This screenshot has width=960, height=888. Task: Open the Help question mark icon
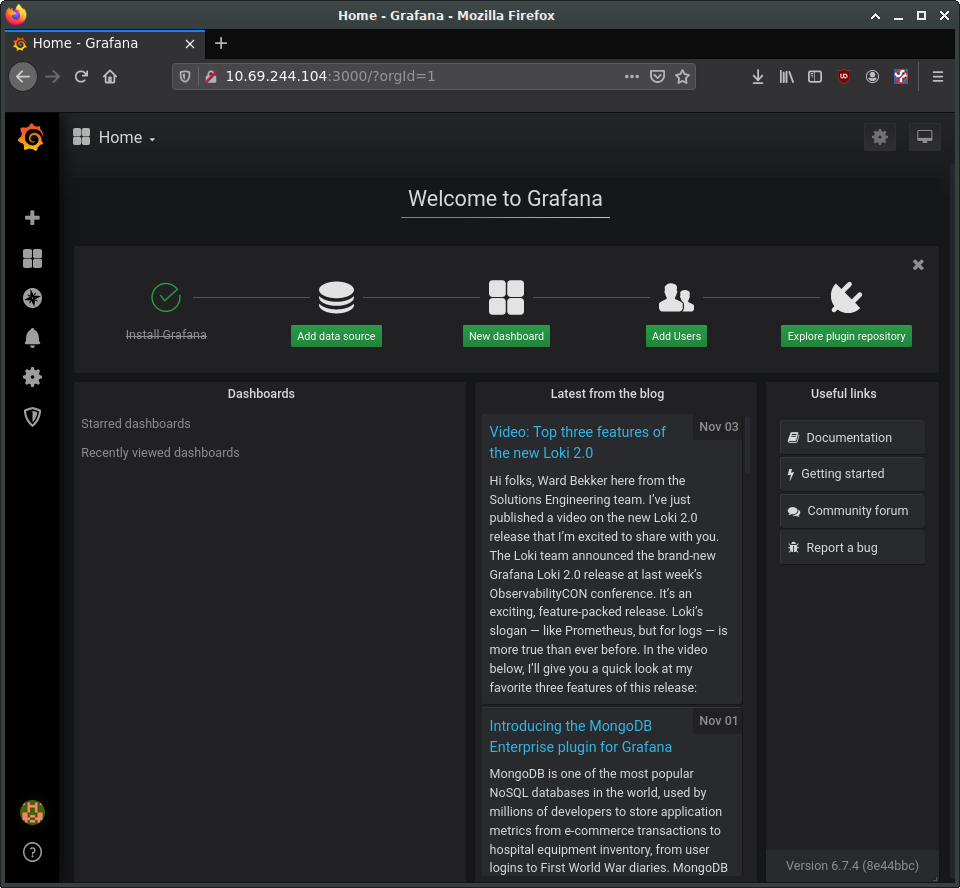[x=32, y=852]
